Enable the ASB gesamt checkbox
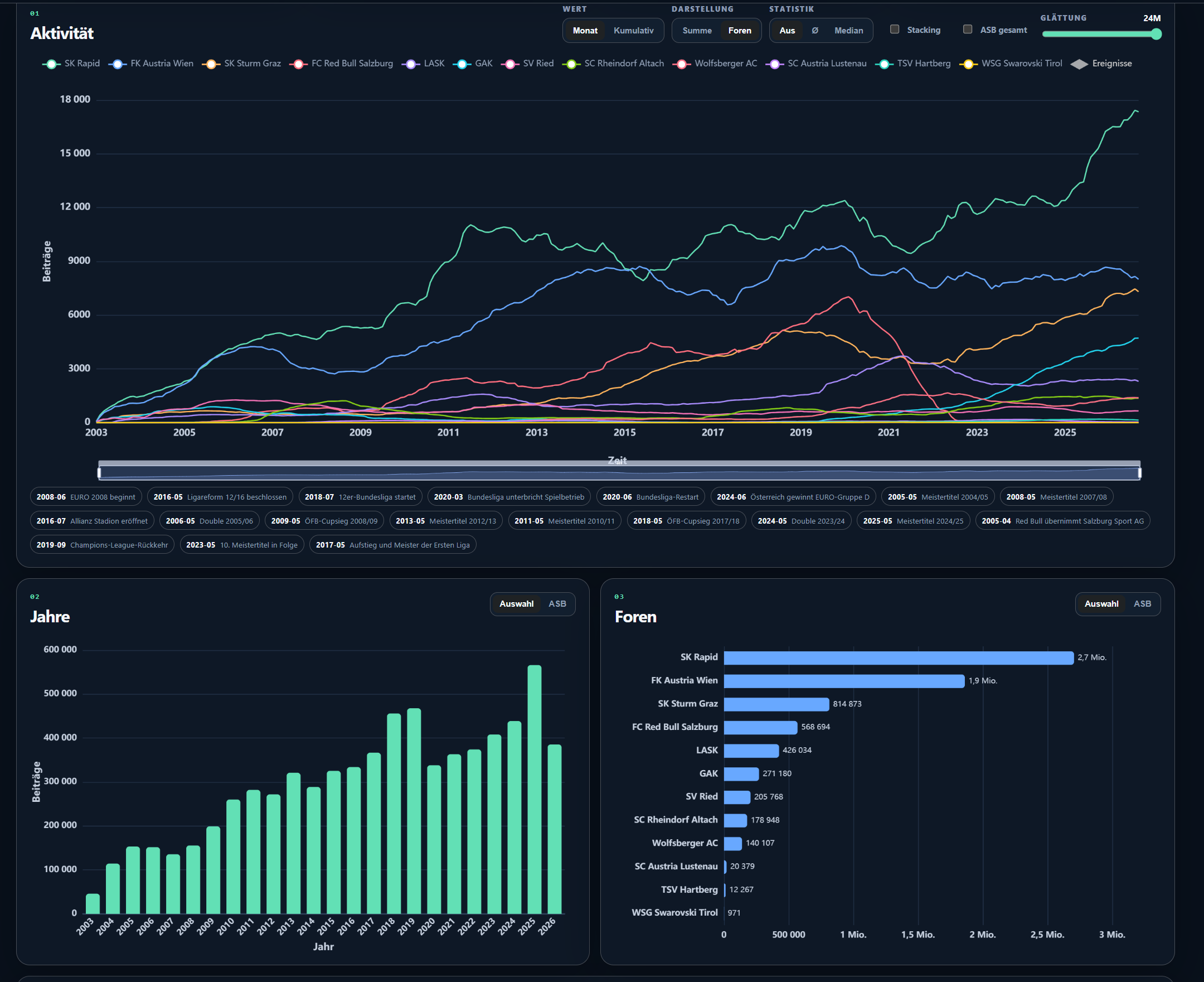The height and width of the screenshot is (982, 1204). click(x=967, y=30)
